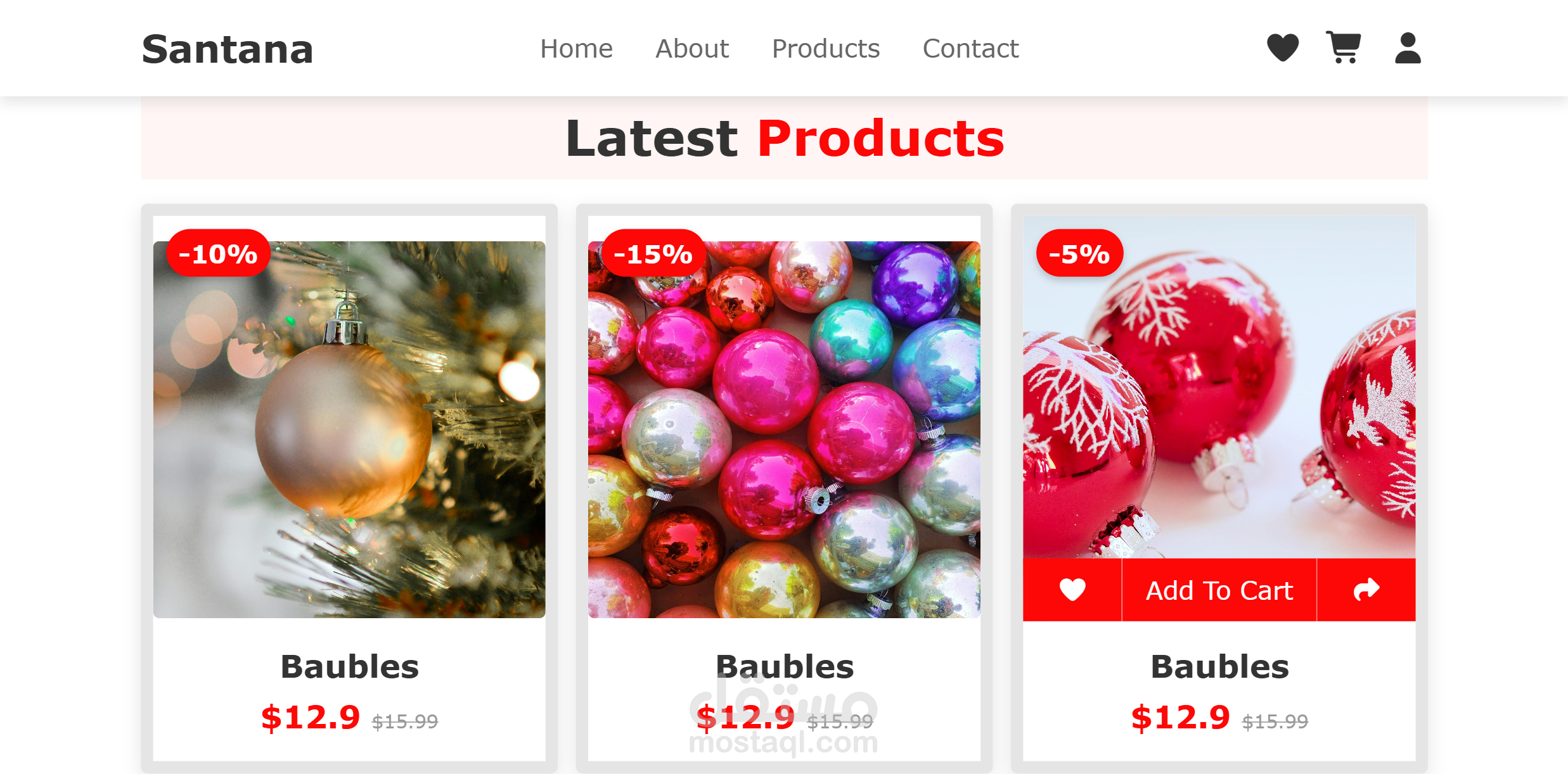The image size is (1568, 774).
Task: Open the user account icon
Action: click(x=1408, y=48)
